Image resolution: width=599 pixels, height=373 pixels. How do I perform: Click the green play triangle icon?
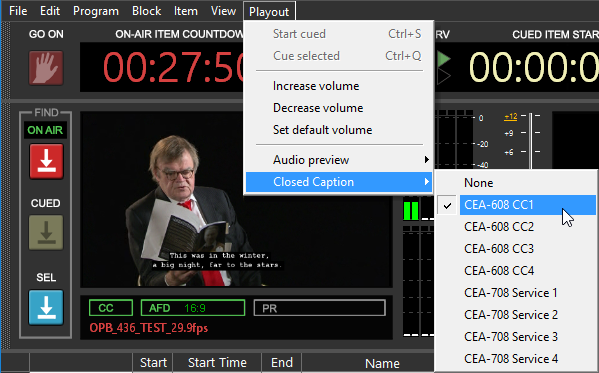point(444,59)
